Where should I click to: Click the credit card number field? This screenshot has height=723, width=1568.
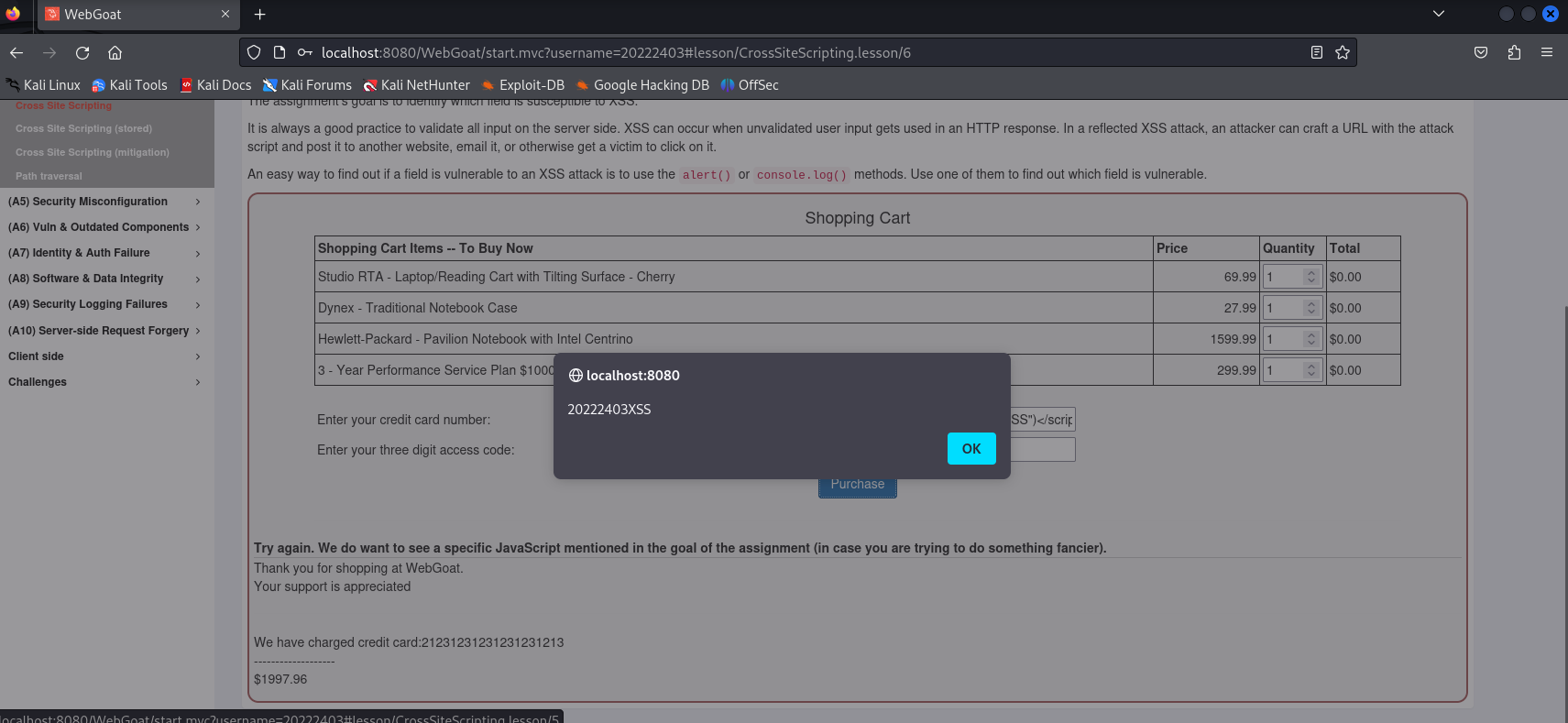click(x=1042, y=420)
